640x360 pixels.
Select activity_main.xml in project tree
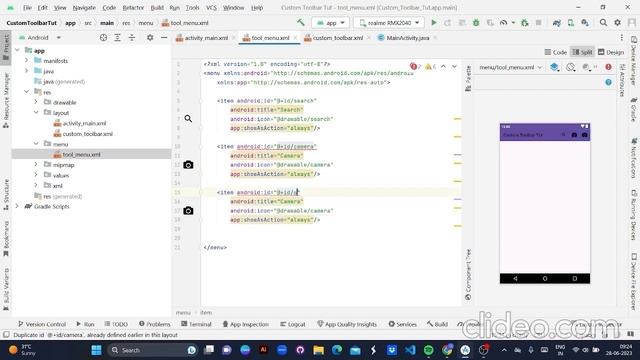(x=84, y=123)
